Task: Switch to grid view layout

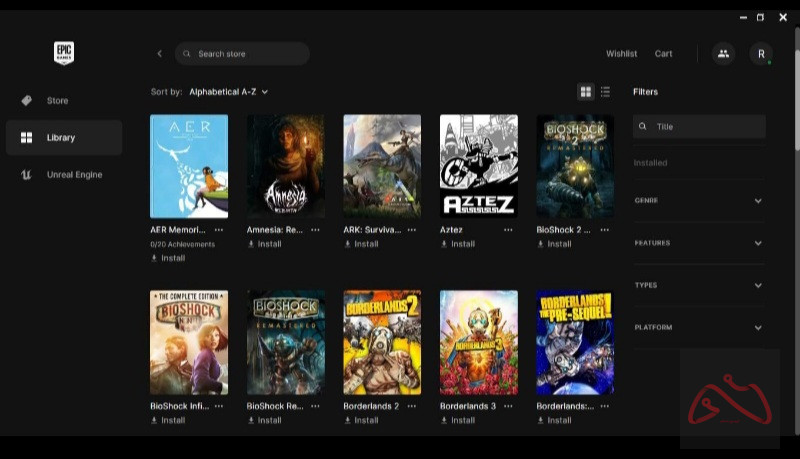Action: coord(586,92)
